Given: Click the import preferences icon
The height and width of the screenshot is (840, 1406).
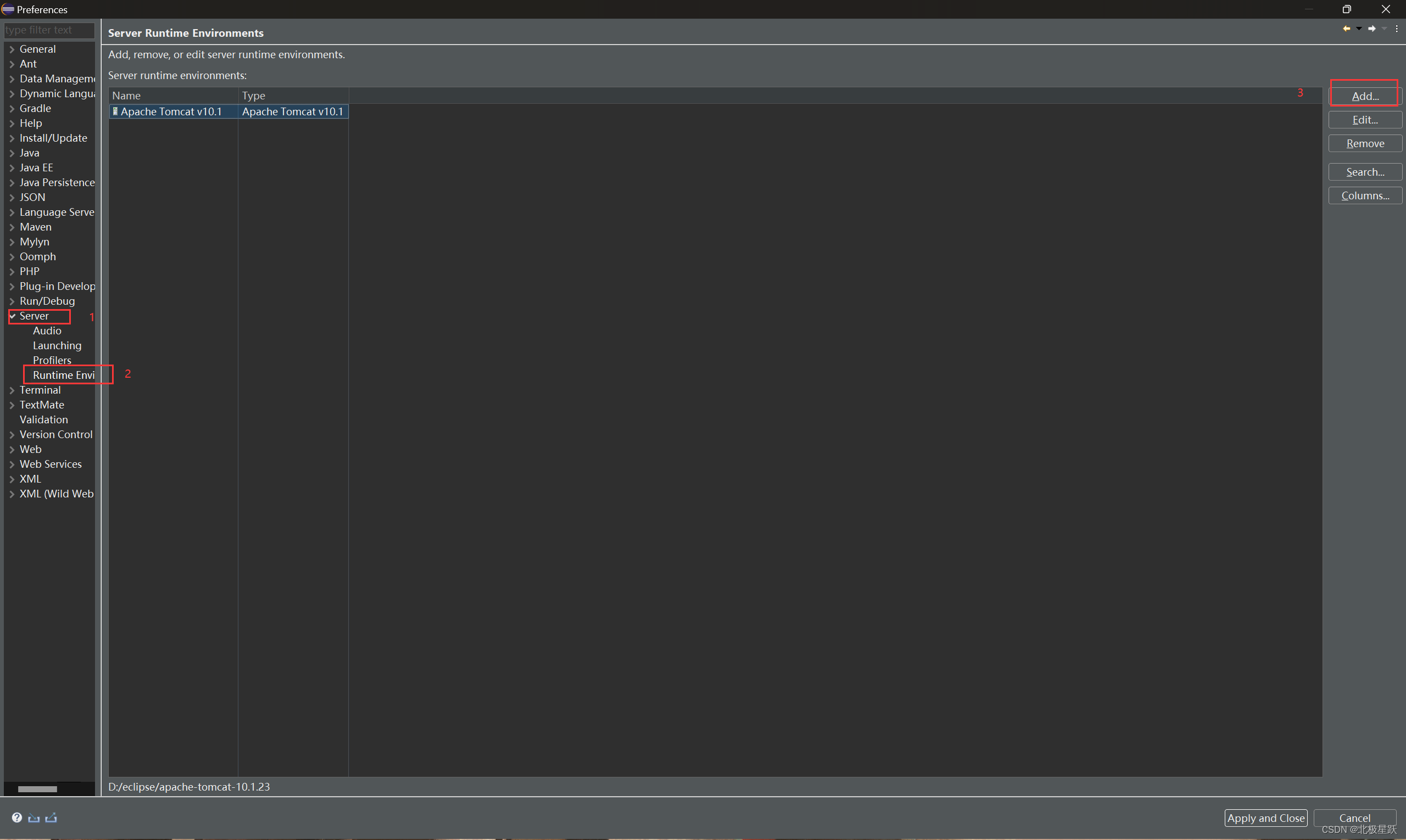Looking at the screenshot, I should [x=34, y=817].
